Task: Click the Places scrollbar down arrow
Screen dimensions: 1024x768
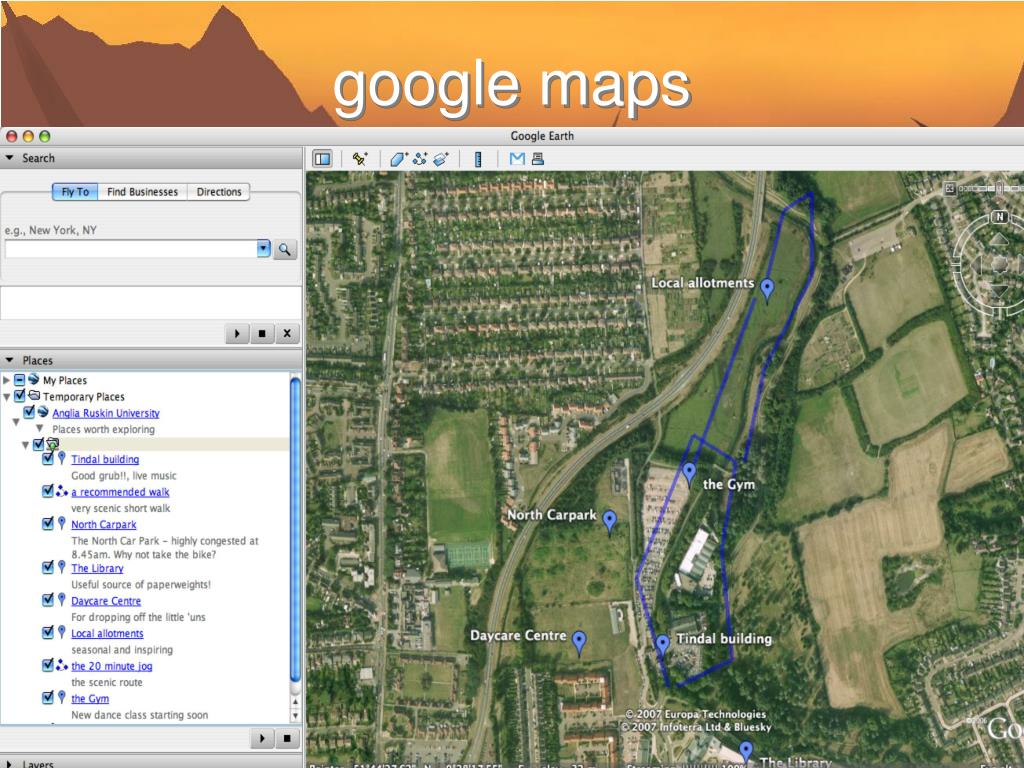Action: point(295,715)
